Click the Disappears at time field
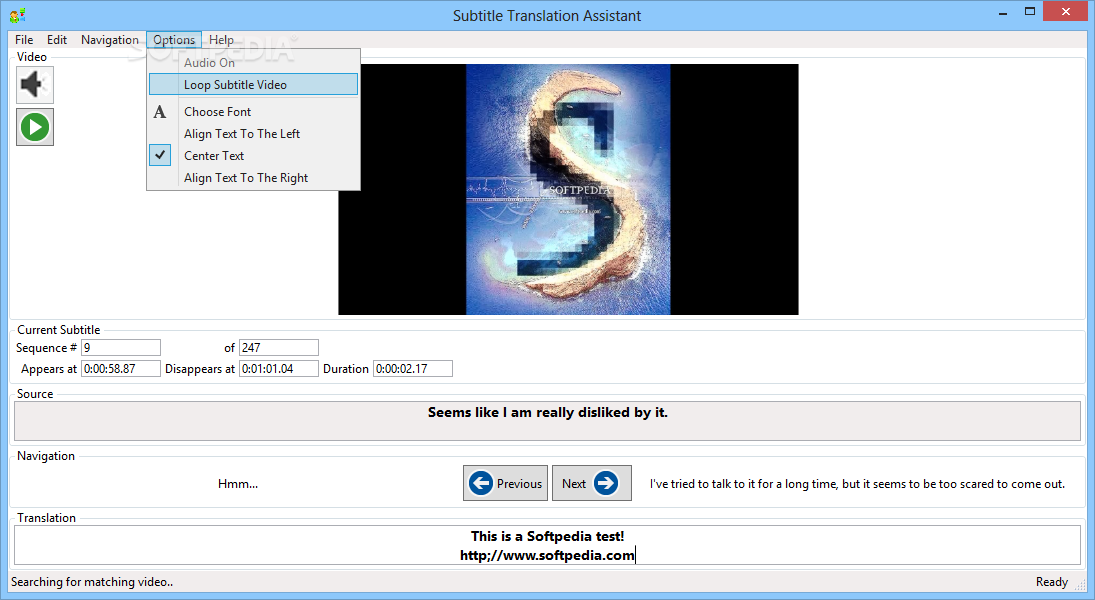 (279, 369)
